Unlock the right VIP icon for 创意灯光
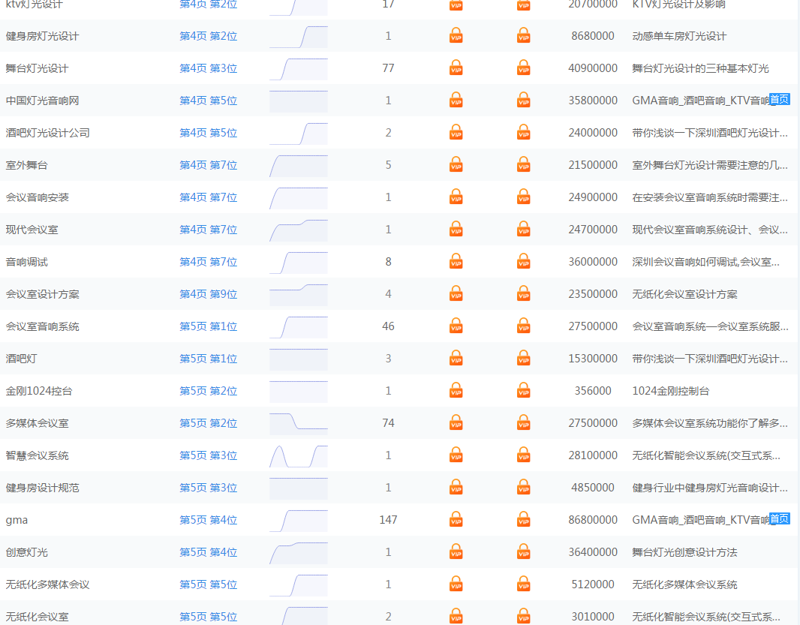 click(x=523, y=551)
